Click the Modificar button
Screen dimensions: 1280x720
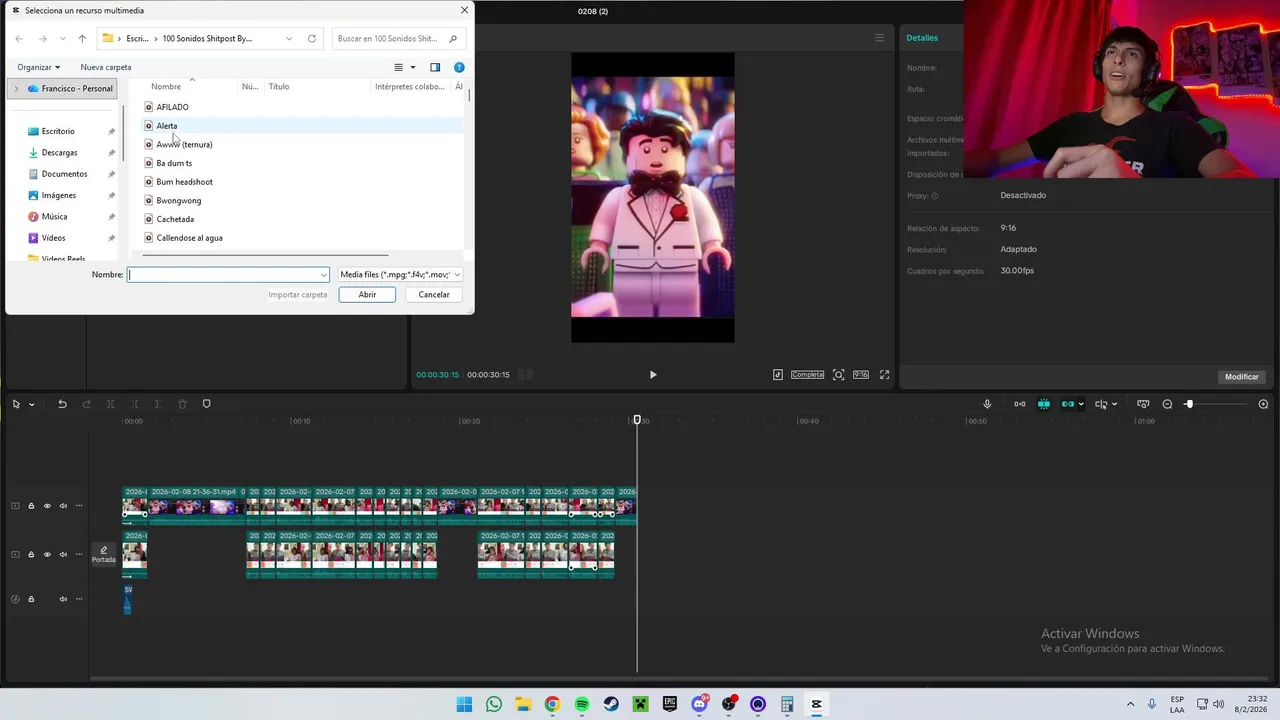pos(1242,377)
